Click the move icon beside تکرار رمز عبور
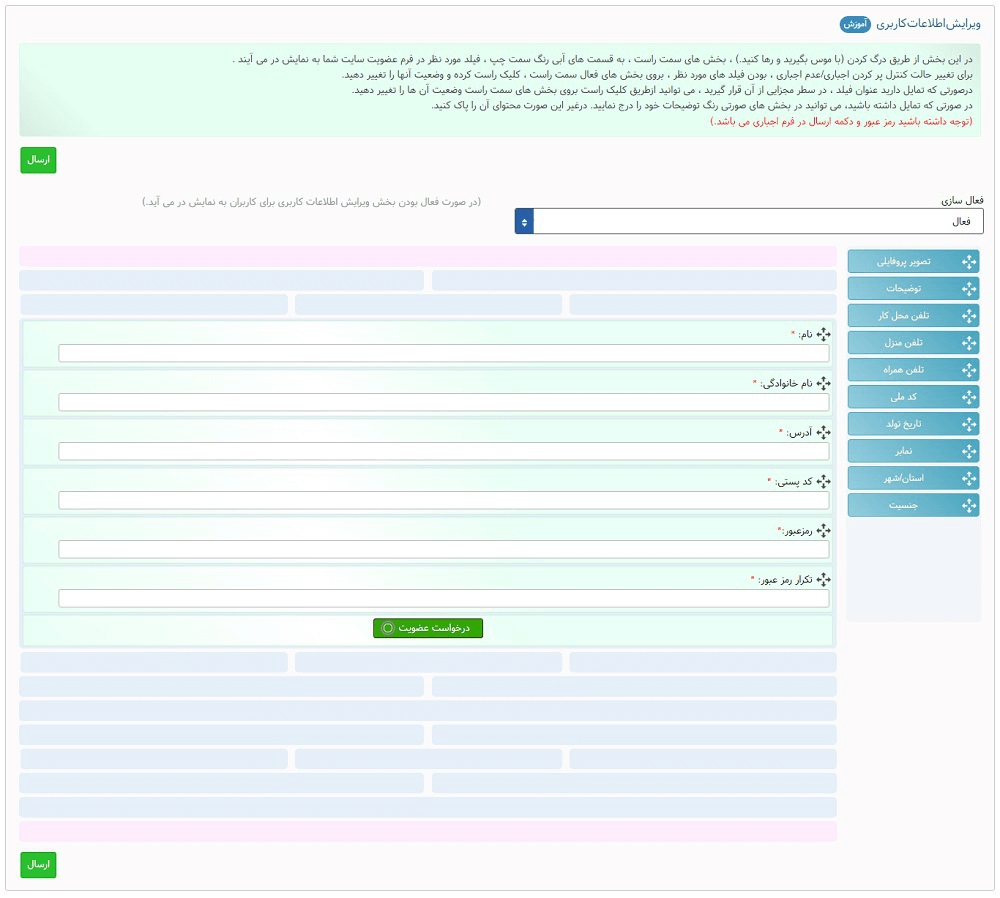1000x898 pixels. coord(823,579)
